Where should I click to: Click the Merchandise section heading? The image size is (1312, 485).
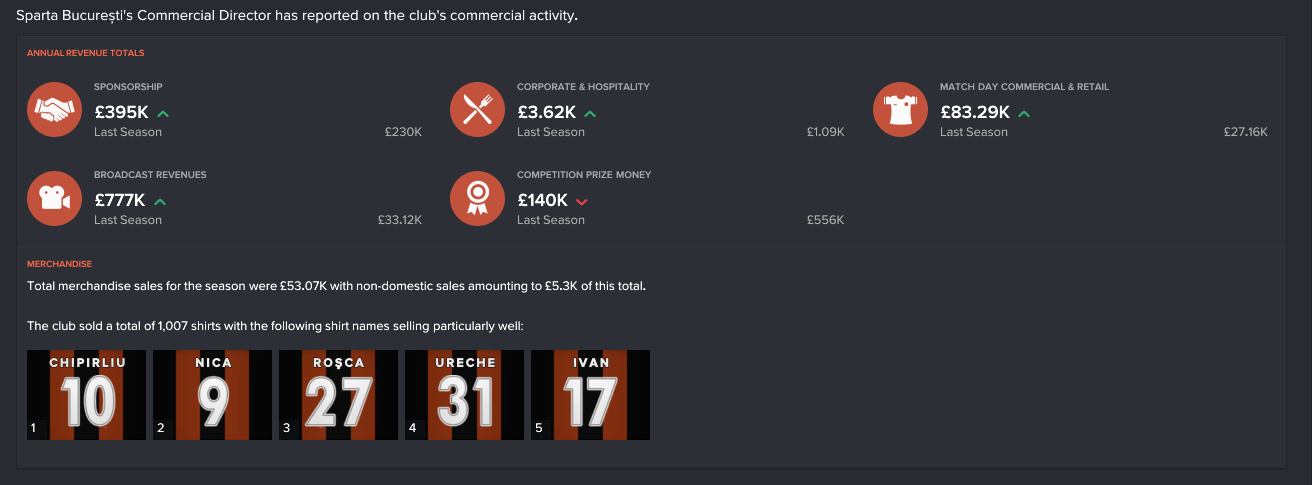[x=59, y=264]
